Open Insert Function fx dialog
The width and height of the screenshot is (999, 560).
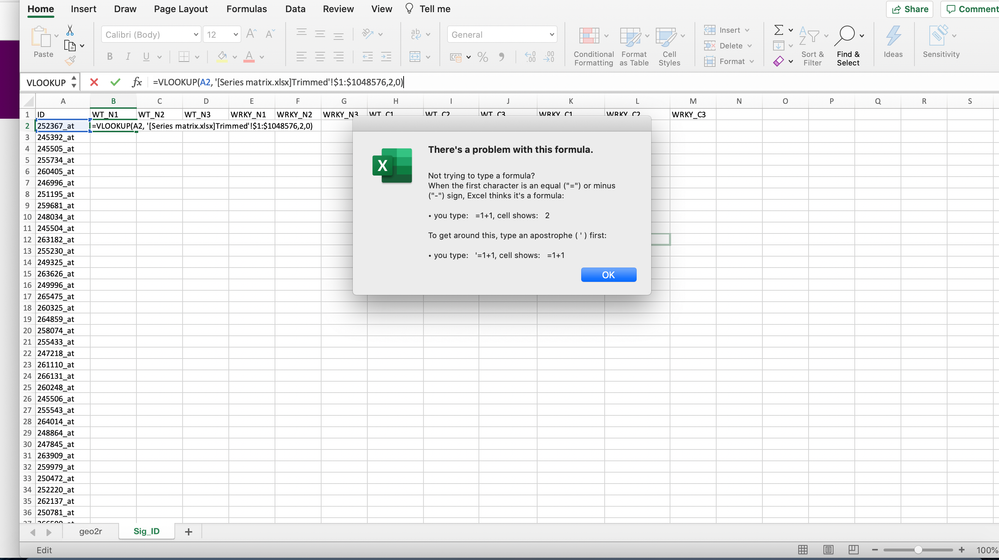click(136, 82)
